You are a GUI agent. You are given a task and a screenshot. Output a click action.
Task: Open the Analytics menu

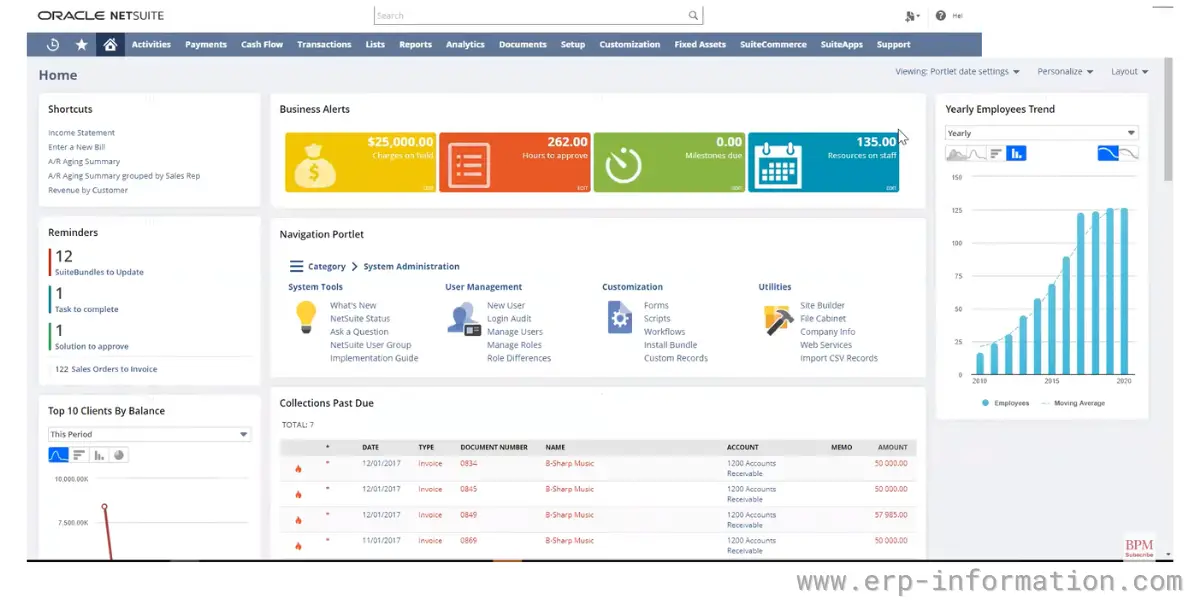tap(465, 45)
